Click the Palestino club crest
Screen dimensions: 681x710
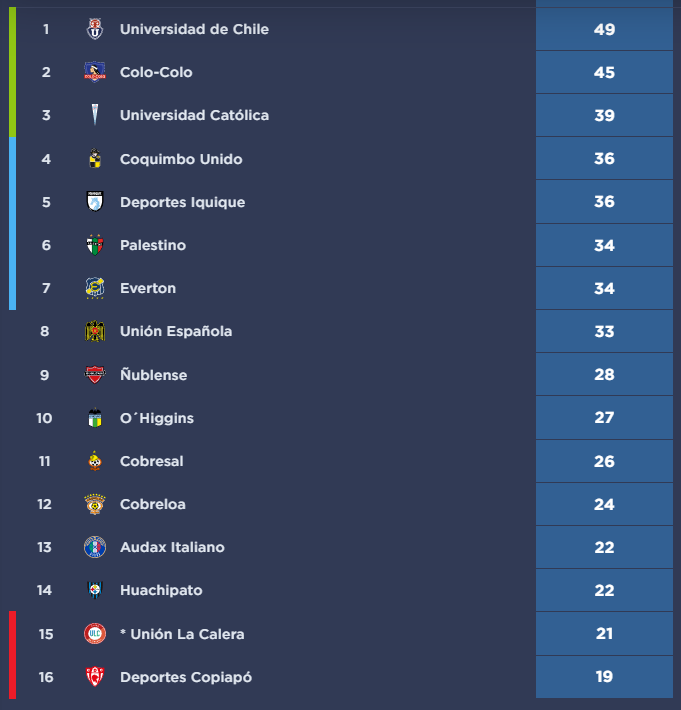pyautogui.click(x=95, y=245)
